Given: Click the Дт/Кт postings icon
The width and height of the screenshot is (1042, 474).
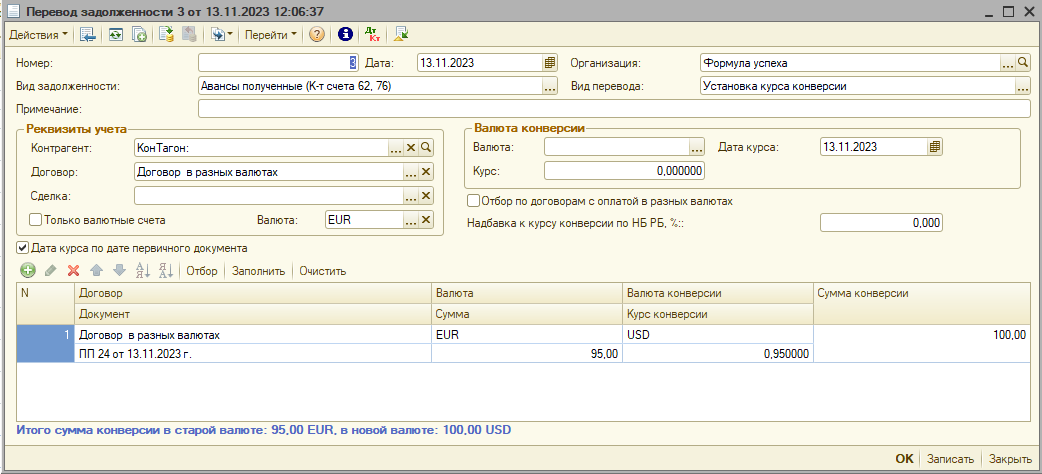Looking at the screenshot, I should (x=373, y=34).
